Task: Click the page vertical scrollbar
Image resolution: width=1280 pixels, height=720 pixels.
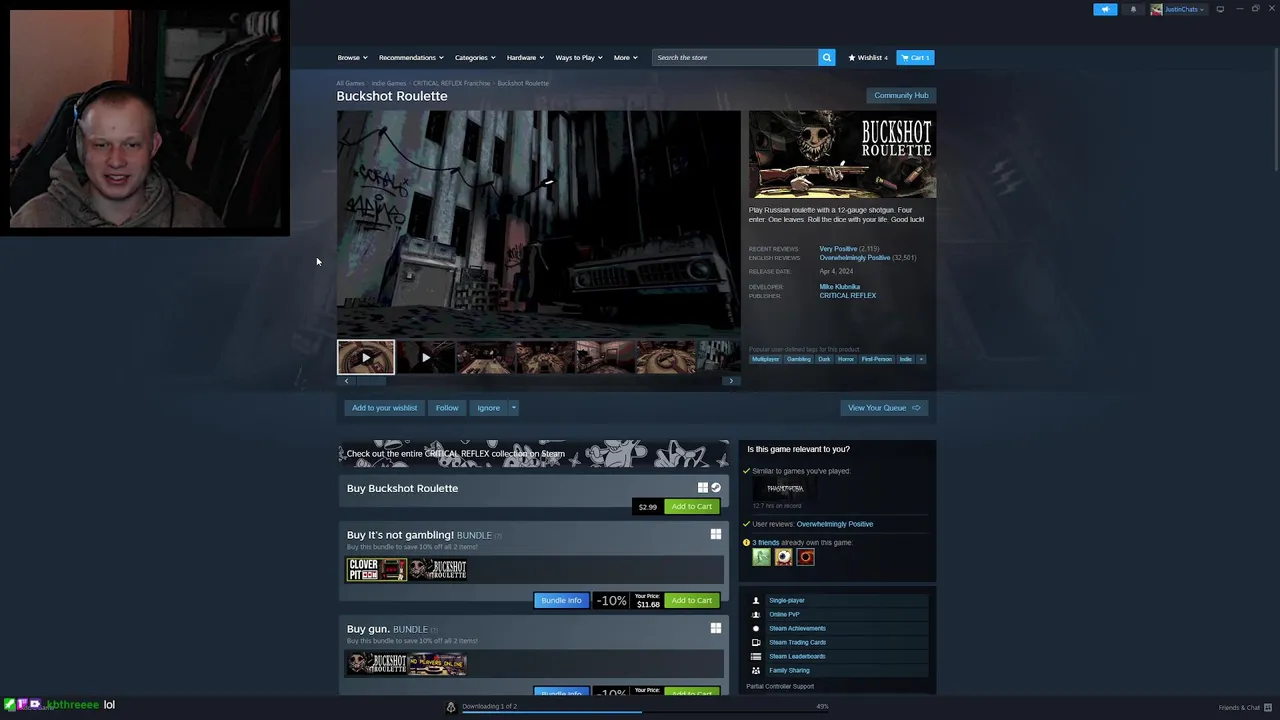Action: (1275, 110)
